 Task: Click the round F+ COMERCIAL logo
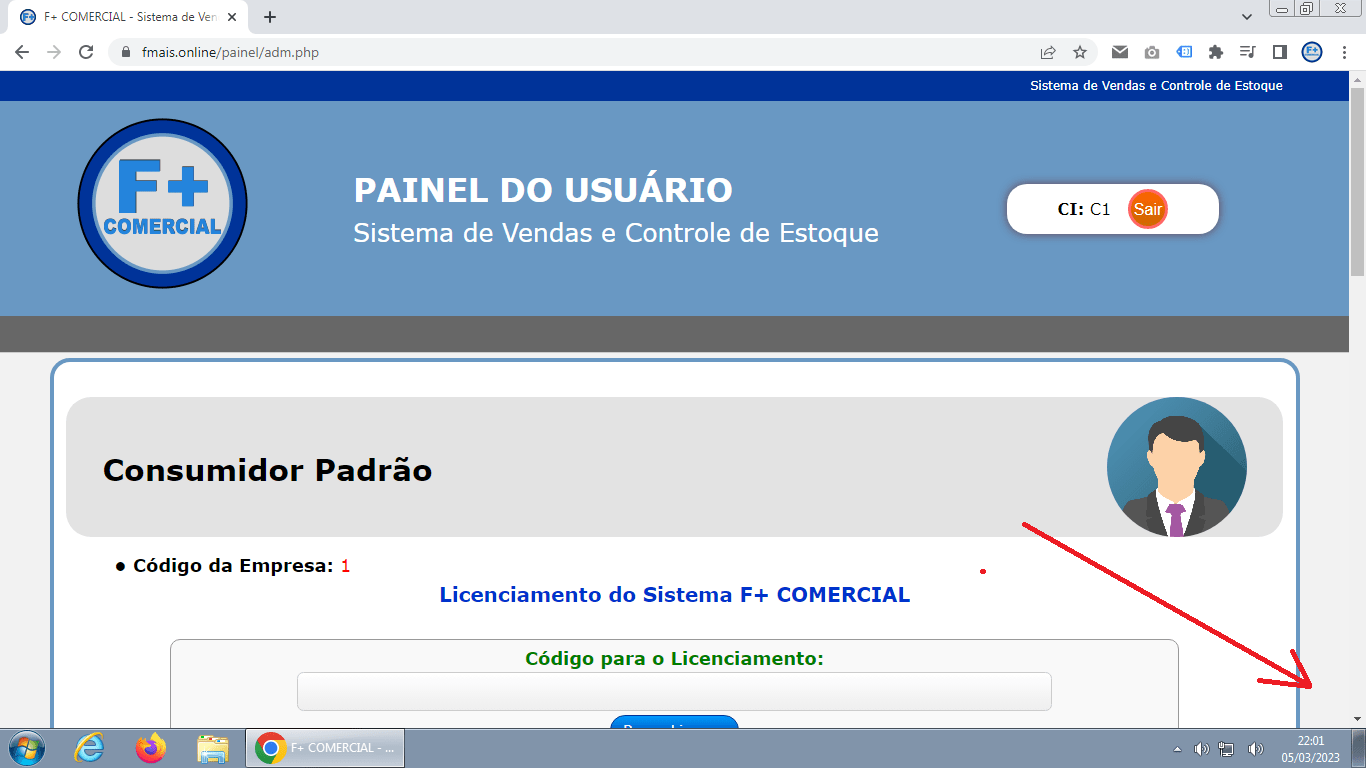coord(162,204)
